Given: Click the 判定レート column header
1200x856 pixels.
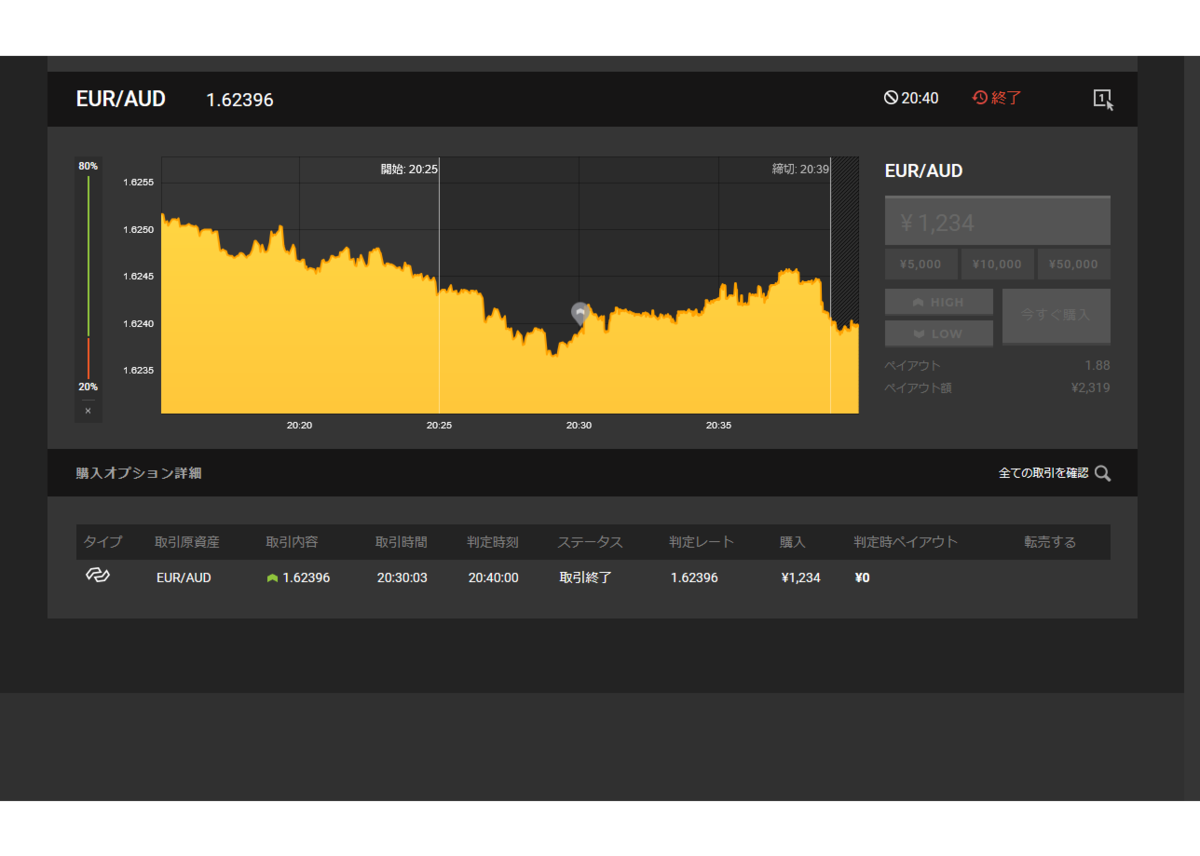Looking at the screenshot, I should 702,542.
